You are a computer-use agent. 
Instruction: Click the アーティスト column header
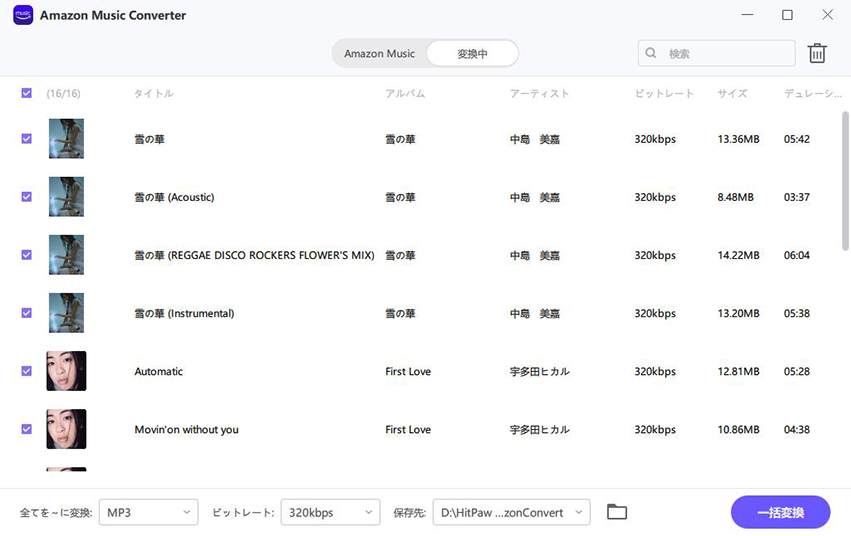click(x=539, y=93)
